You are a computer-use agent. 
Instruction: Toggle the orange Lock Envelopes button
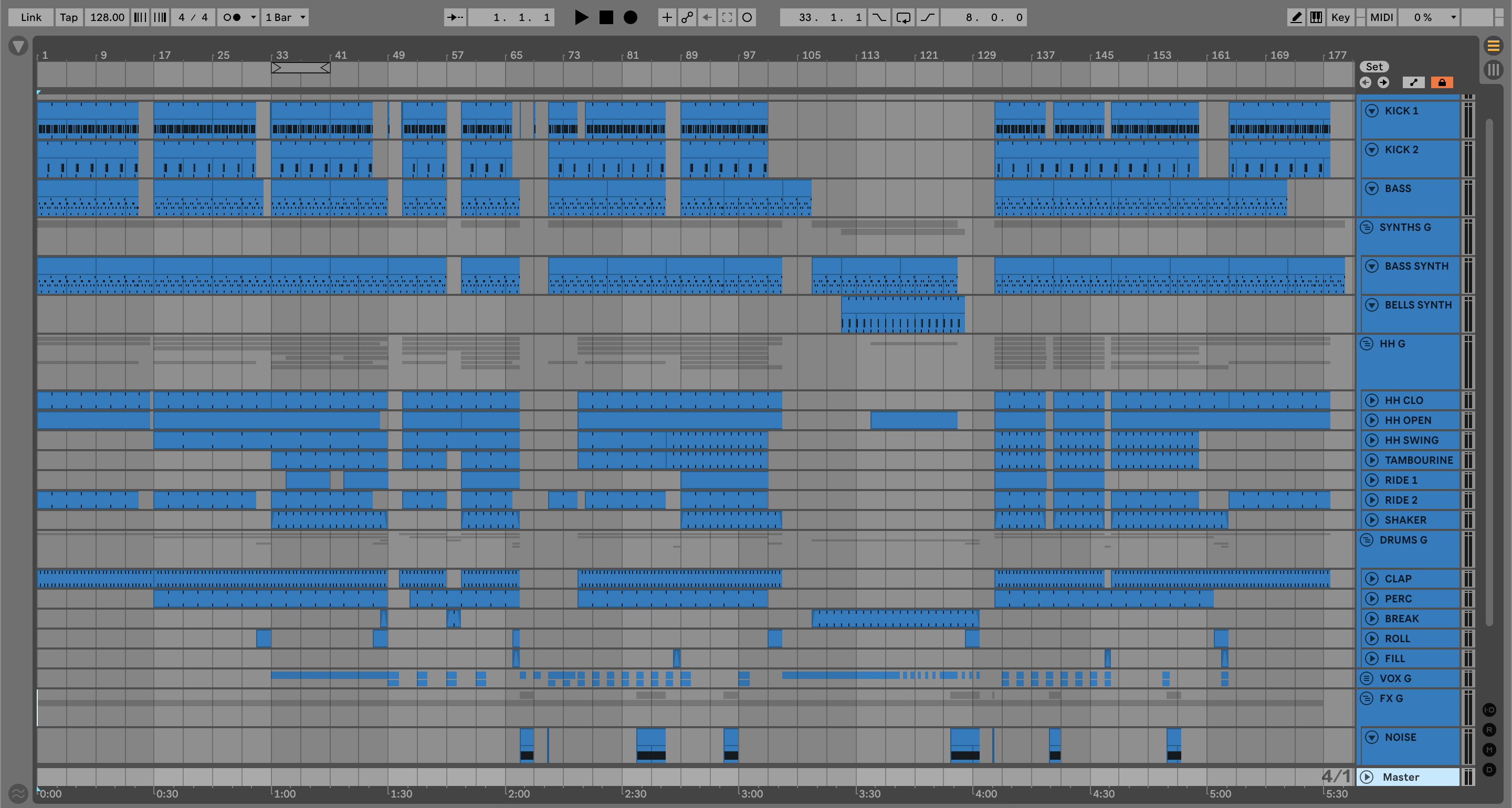click(1442, 82)
